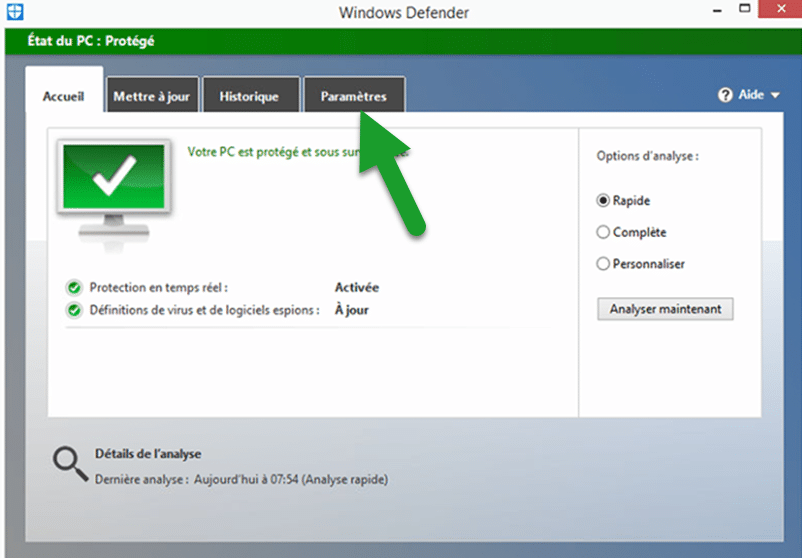The image size is (802, 558).
Task: Click the "Options d'analyse" label
Action: [648, 156]
